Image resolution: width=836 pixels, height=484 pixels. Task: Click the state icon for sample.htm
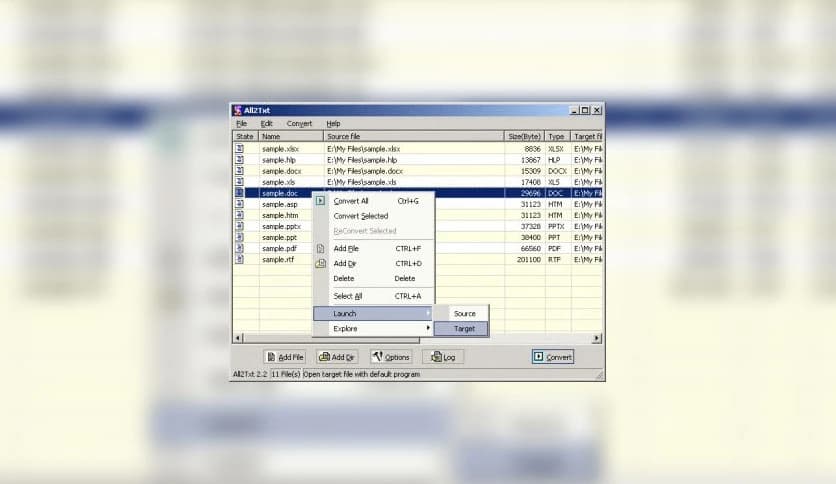(239, 215)
